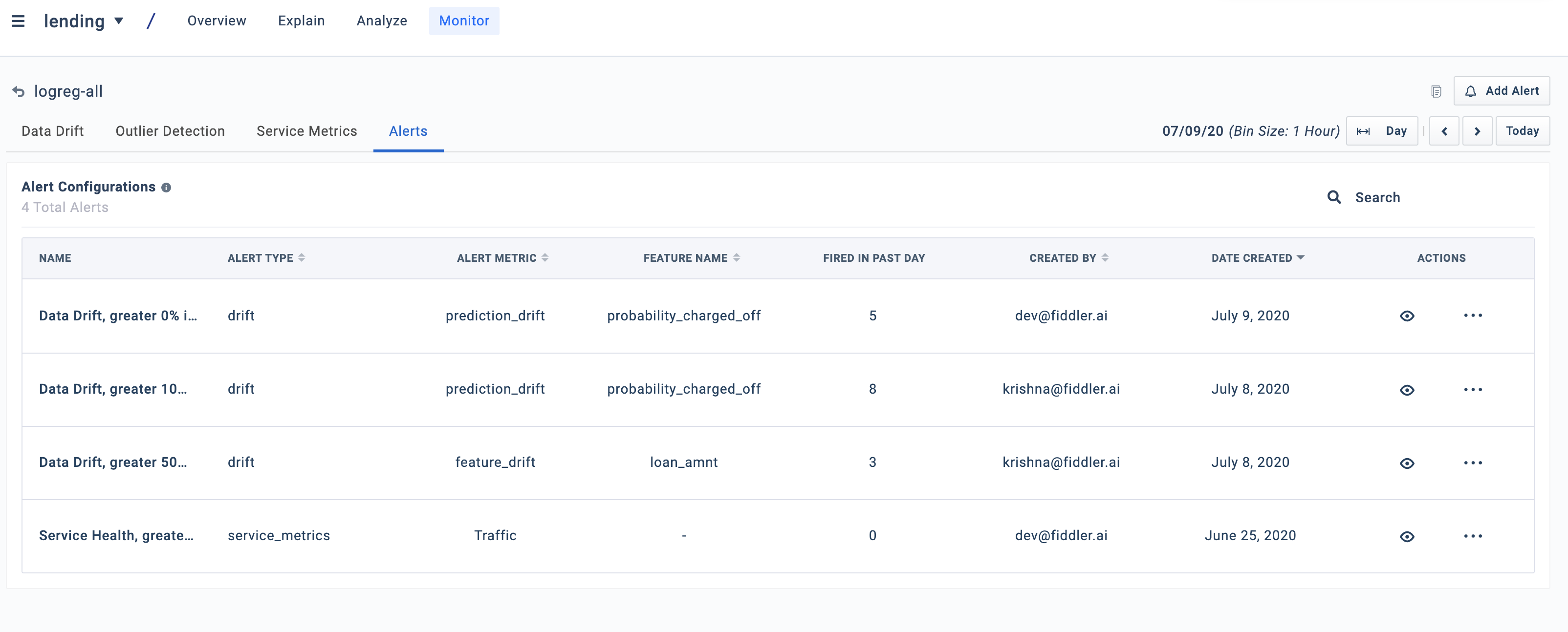Viewport: 1568px width, 632px height.
Task: Open the Day range selector
Action: (1382, 131)
